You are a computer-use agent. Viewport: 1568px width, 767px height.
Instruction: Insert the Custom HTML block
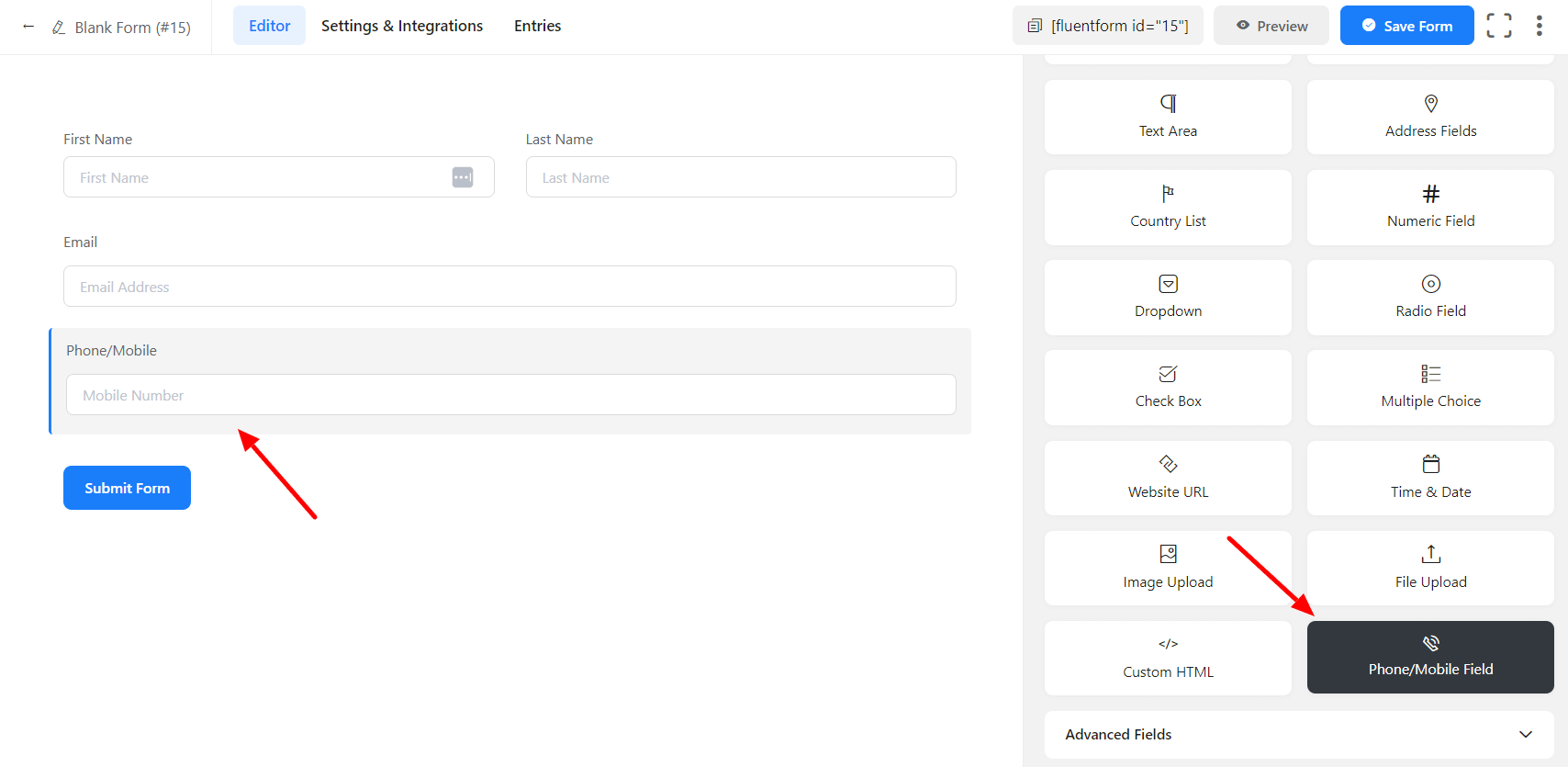coord(1167,658)
